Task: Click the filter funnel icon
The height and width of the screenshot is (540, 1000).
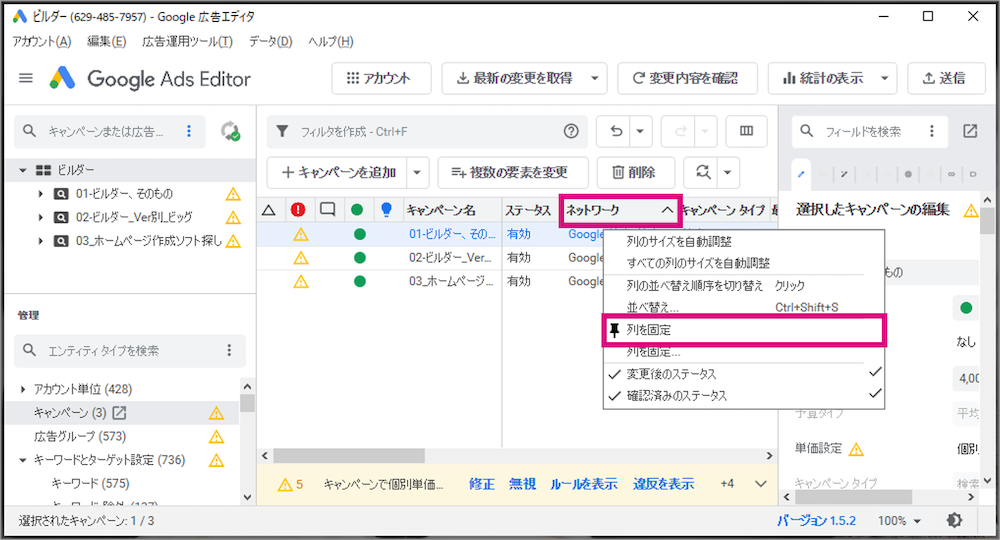Action: (282, 131)
